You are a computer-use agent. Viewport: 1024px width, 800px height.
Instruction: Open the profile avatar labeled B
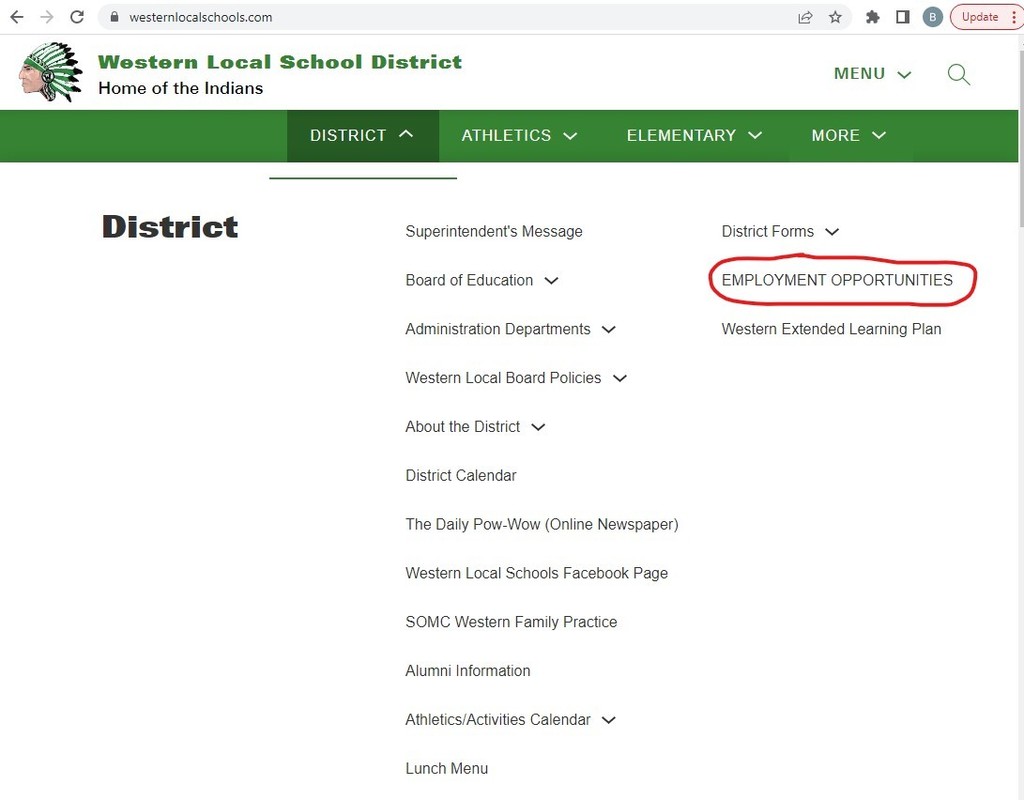(x=933, y=17)
